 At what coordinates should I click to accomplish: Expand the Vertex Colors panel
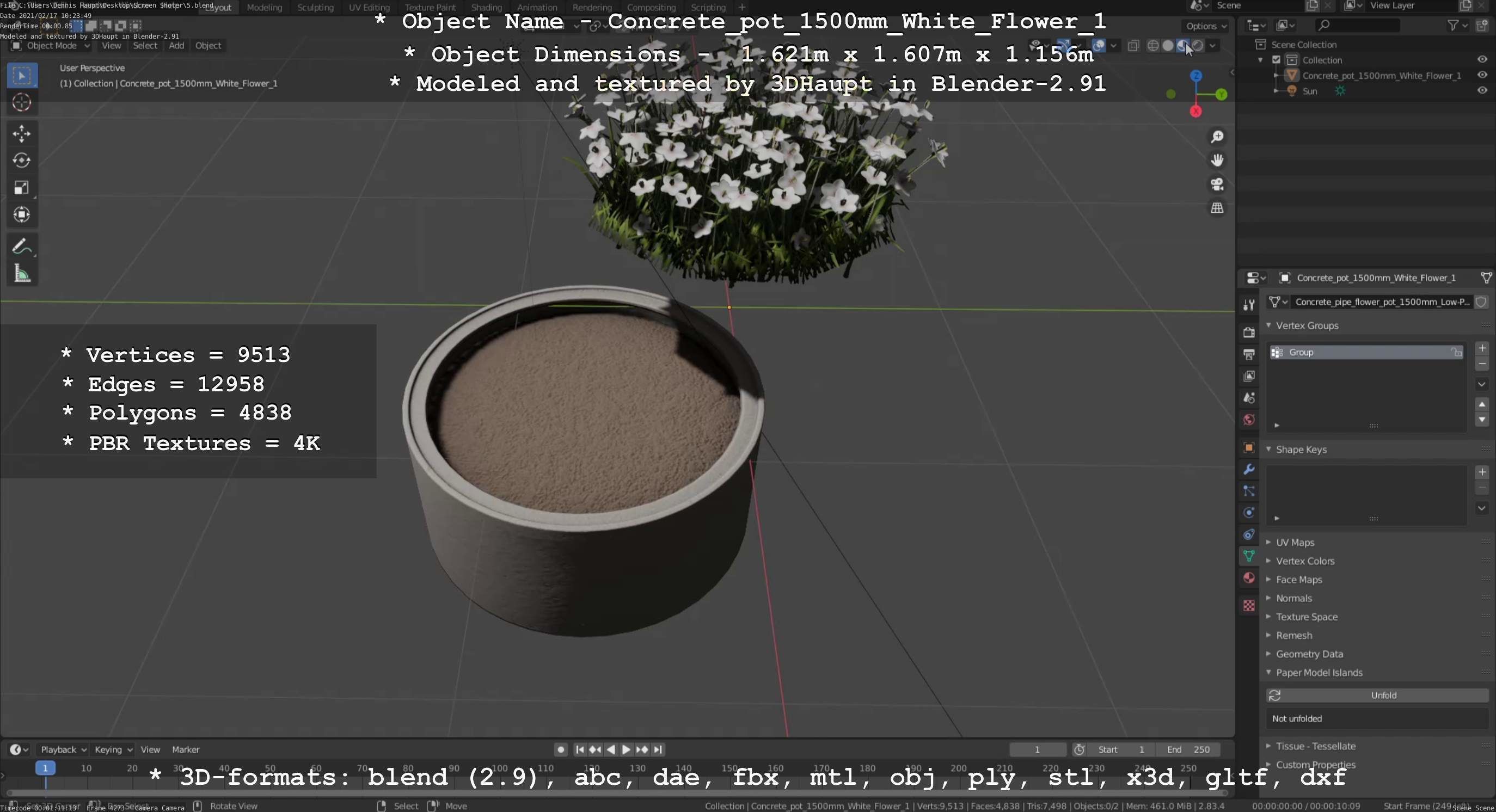click(1268, 561)
